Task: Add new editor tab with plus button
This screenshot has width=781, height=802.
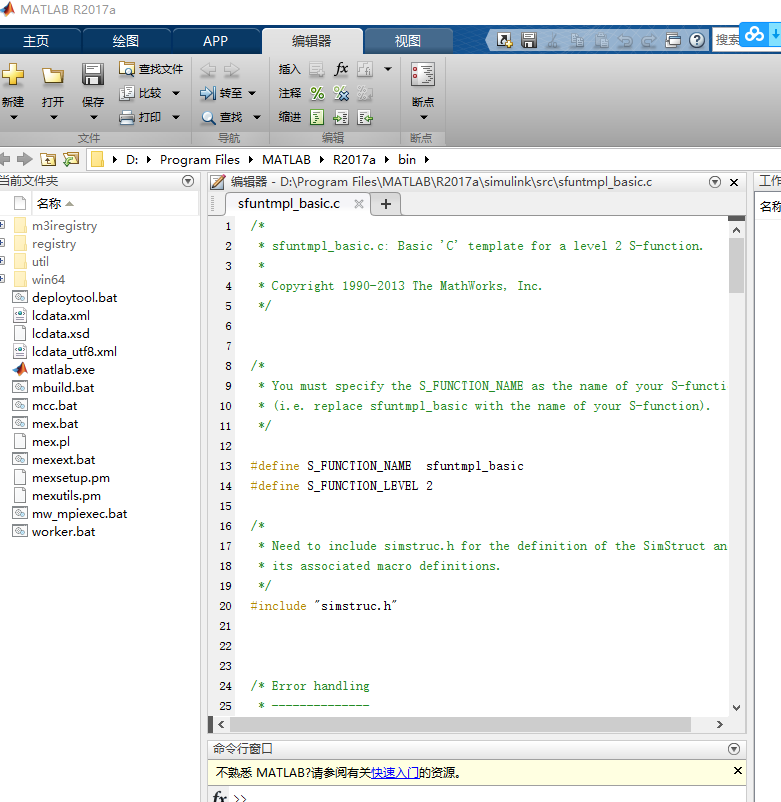Action: click(385, 204)
